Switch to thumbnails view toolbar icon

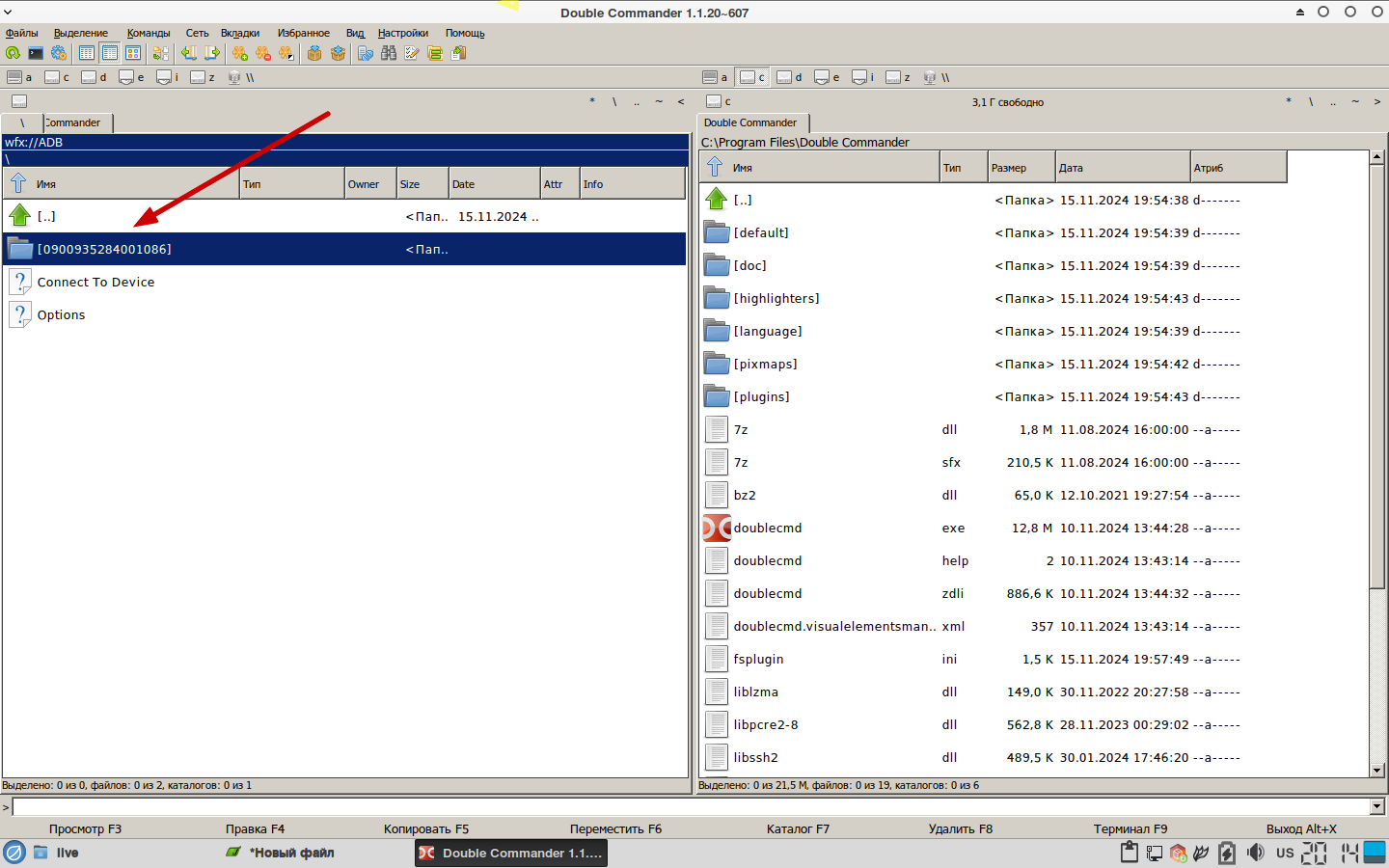click(x=133, y=53)
